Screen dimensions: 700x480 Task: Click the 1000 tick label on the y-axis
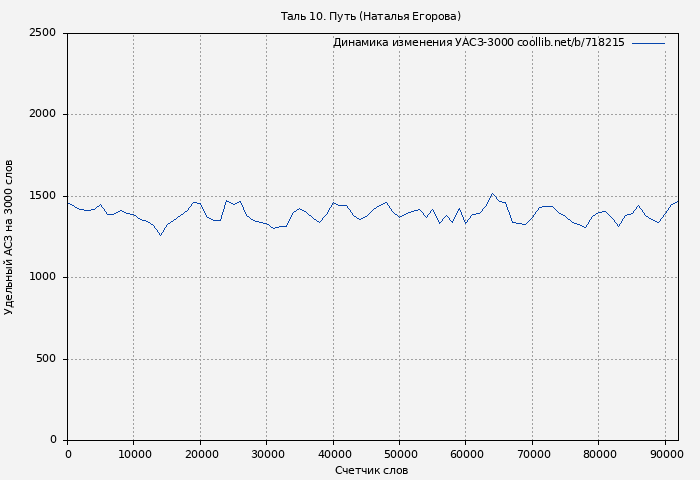coord(43,277)
